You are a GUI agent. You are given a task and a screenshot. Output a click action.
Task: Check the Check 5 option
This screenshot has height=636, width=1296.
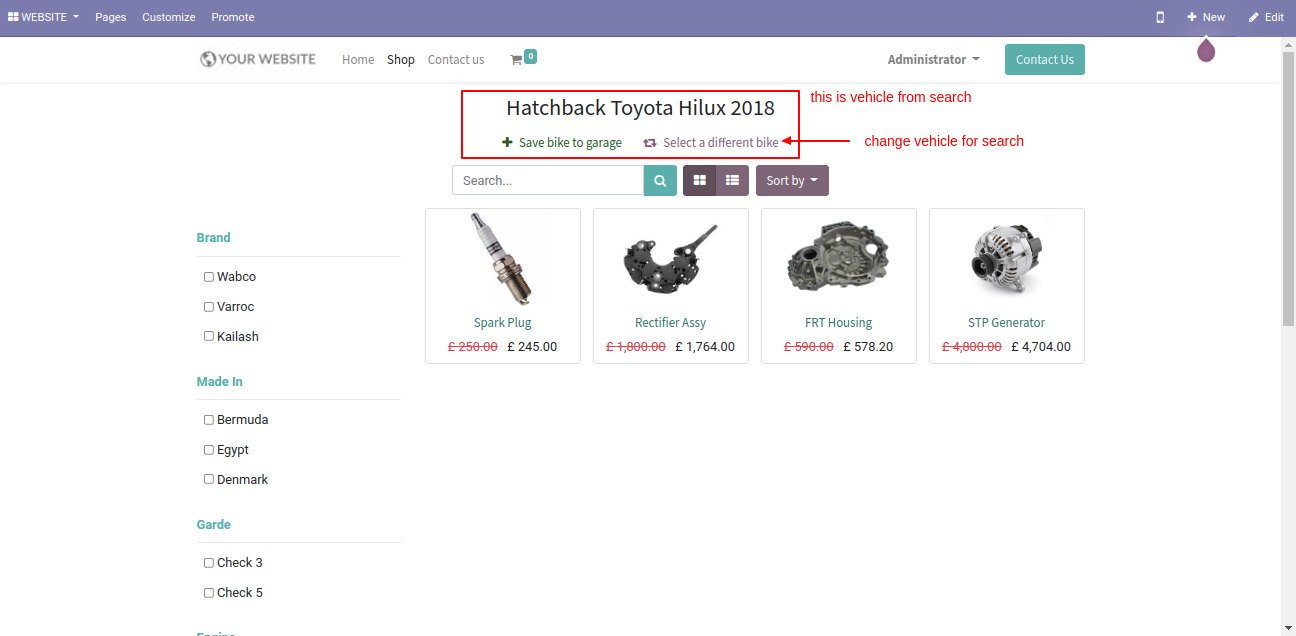209,593
